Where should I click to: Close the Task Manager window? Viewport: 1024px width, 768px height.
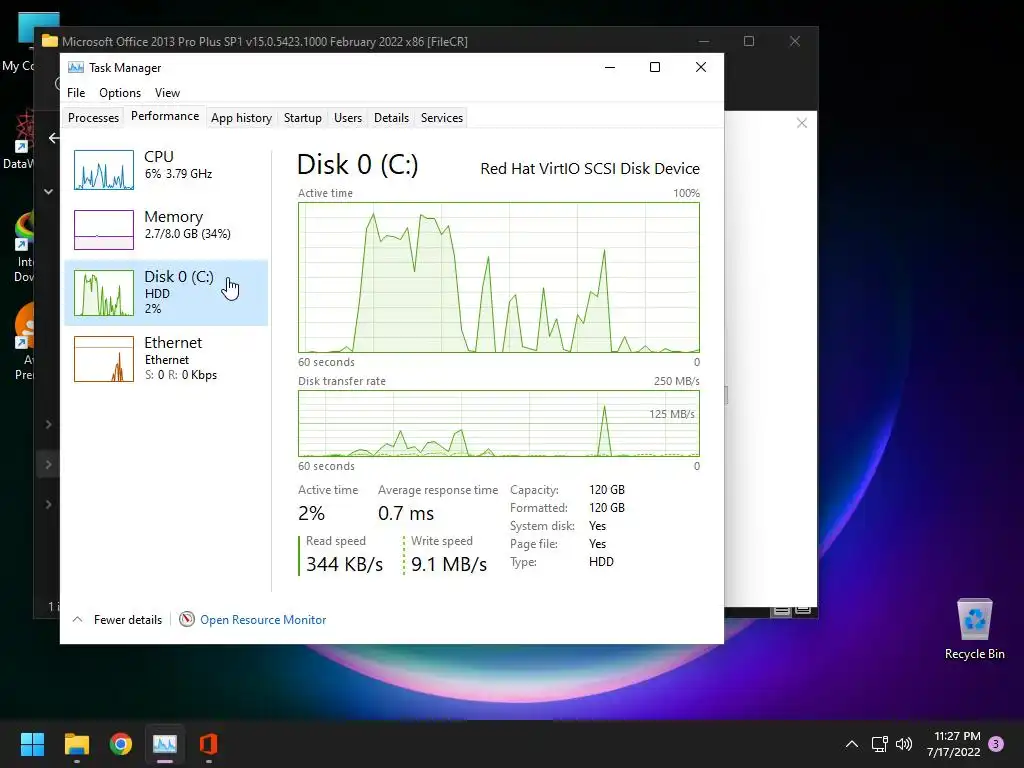[701, 67]
